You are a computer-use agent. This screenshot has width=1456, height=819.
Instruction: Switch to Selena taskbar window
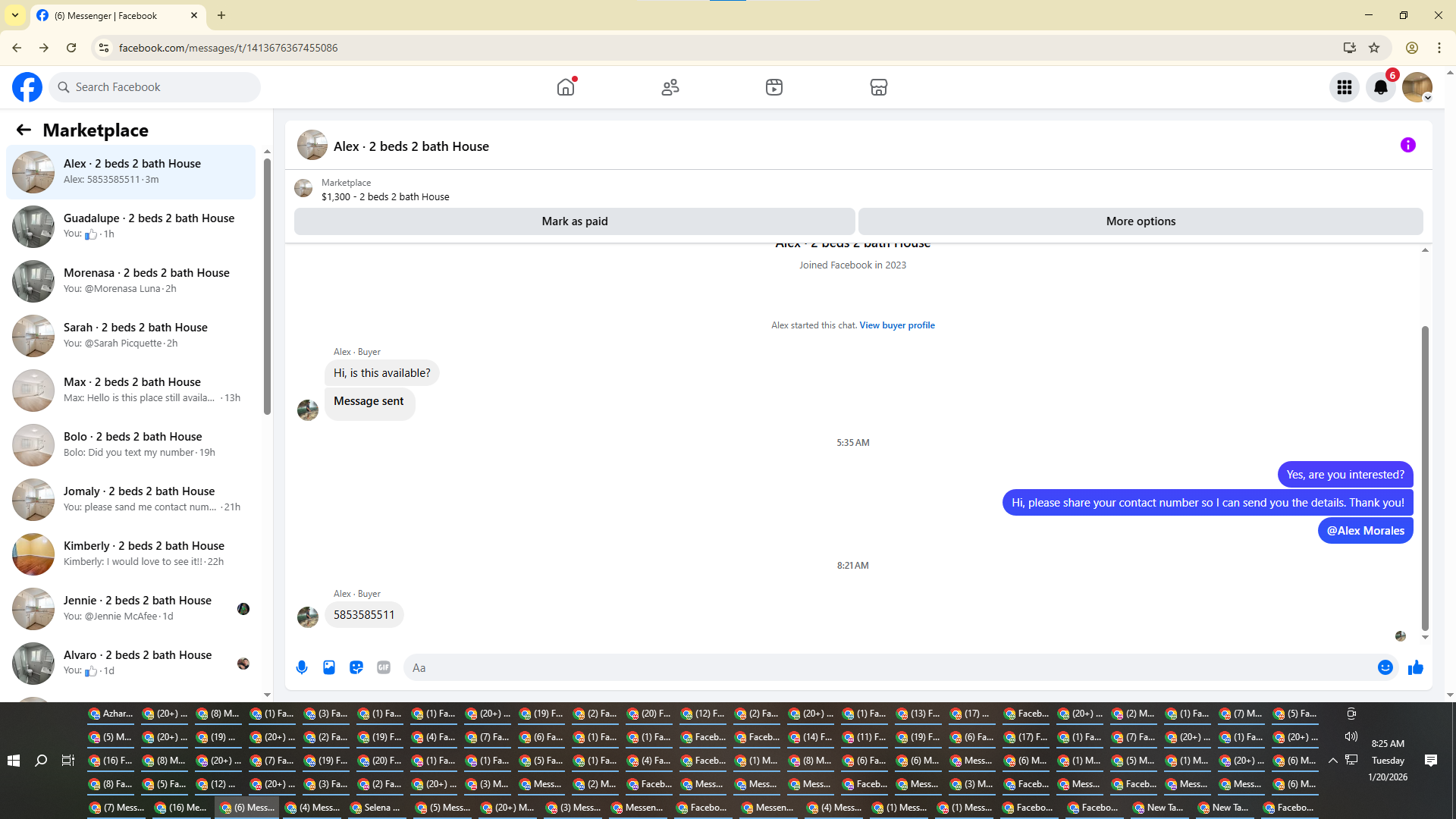click(376, 808)
